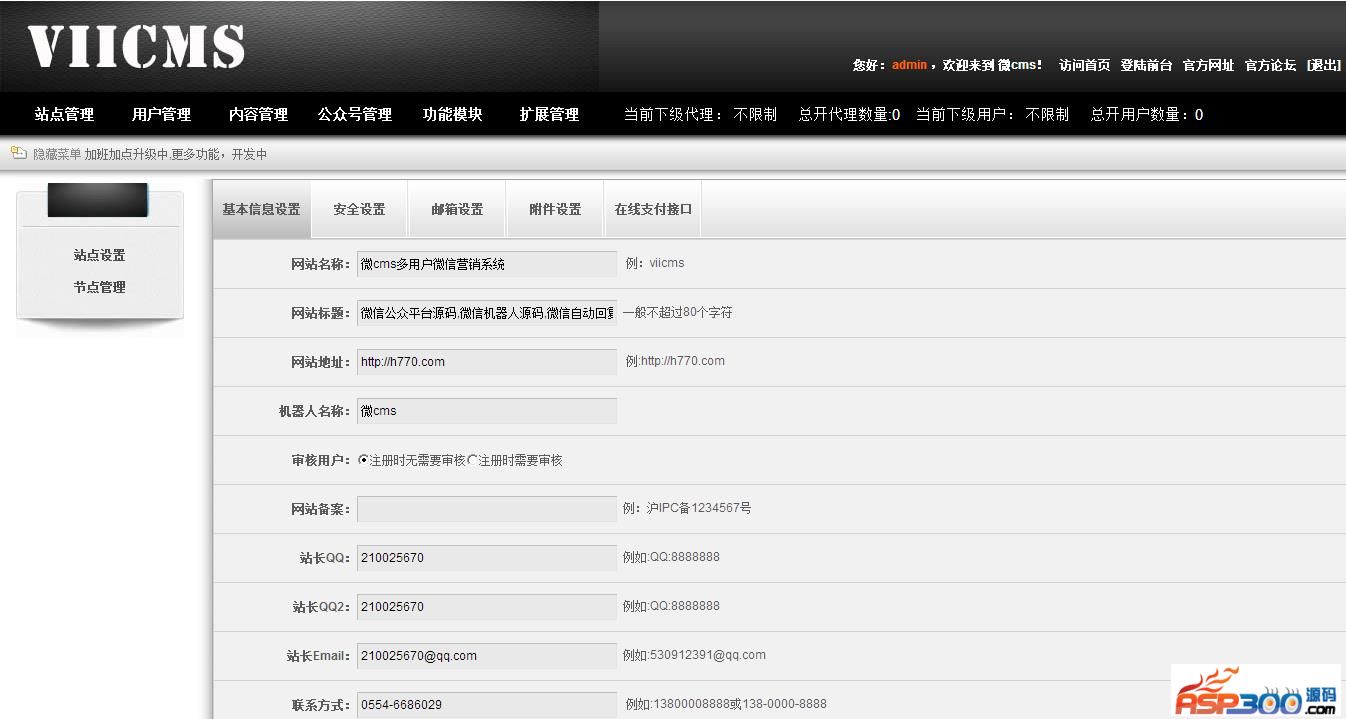Switch to 邮箱设置 tab
Screen dimensions: 1346x719
[x=457, y=209]
